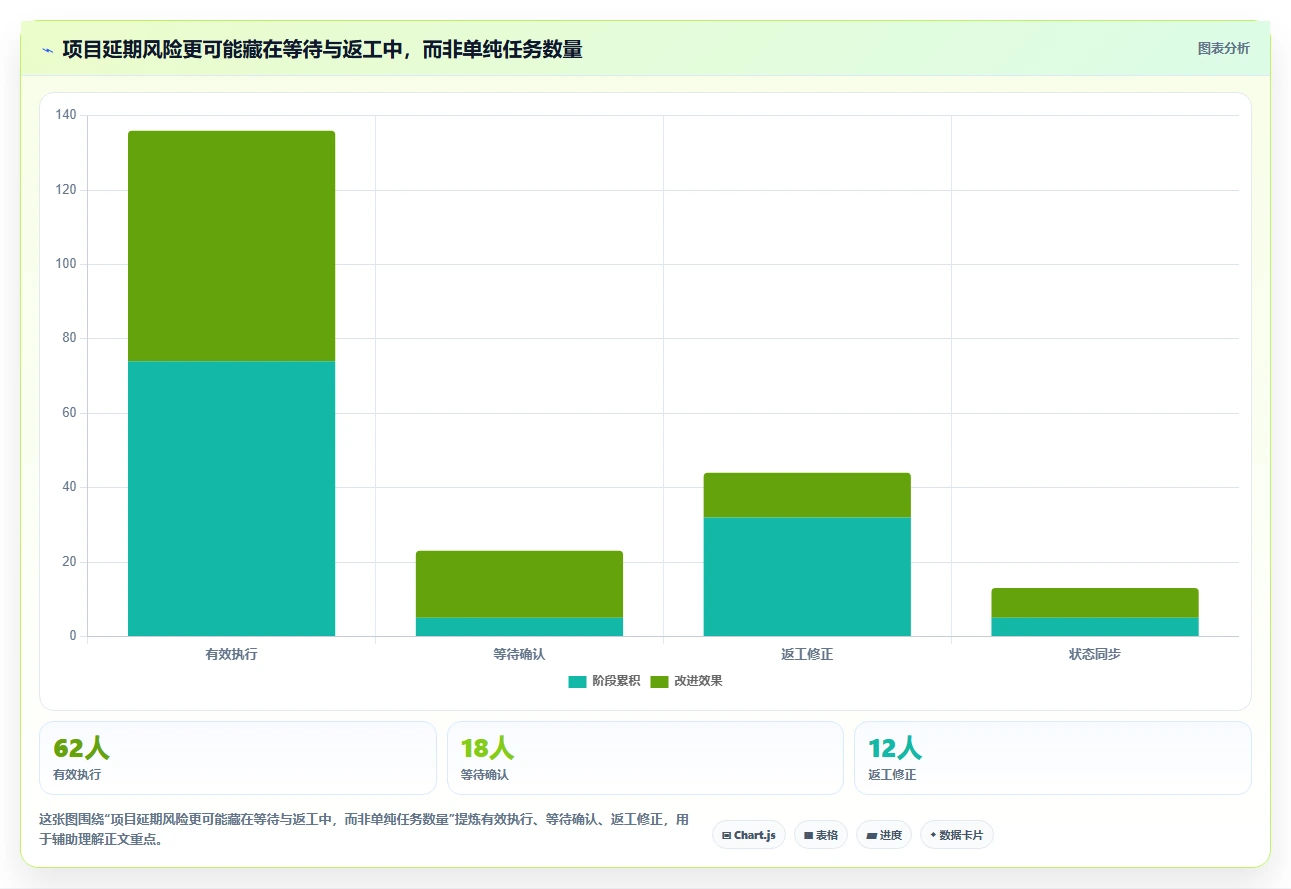The height and width of the screenshot is (889, 1291).
Task: Click the description paragraph below the cards
Action: [364, 829]
